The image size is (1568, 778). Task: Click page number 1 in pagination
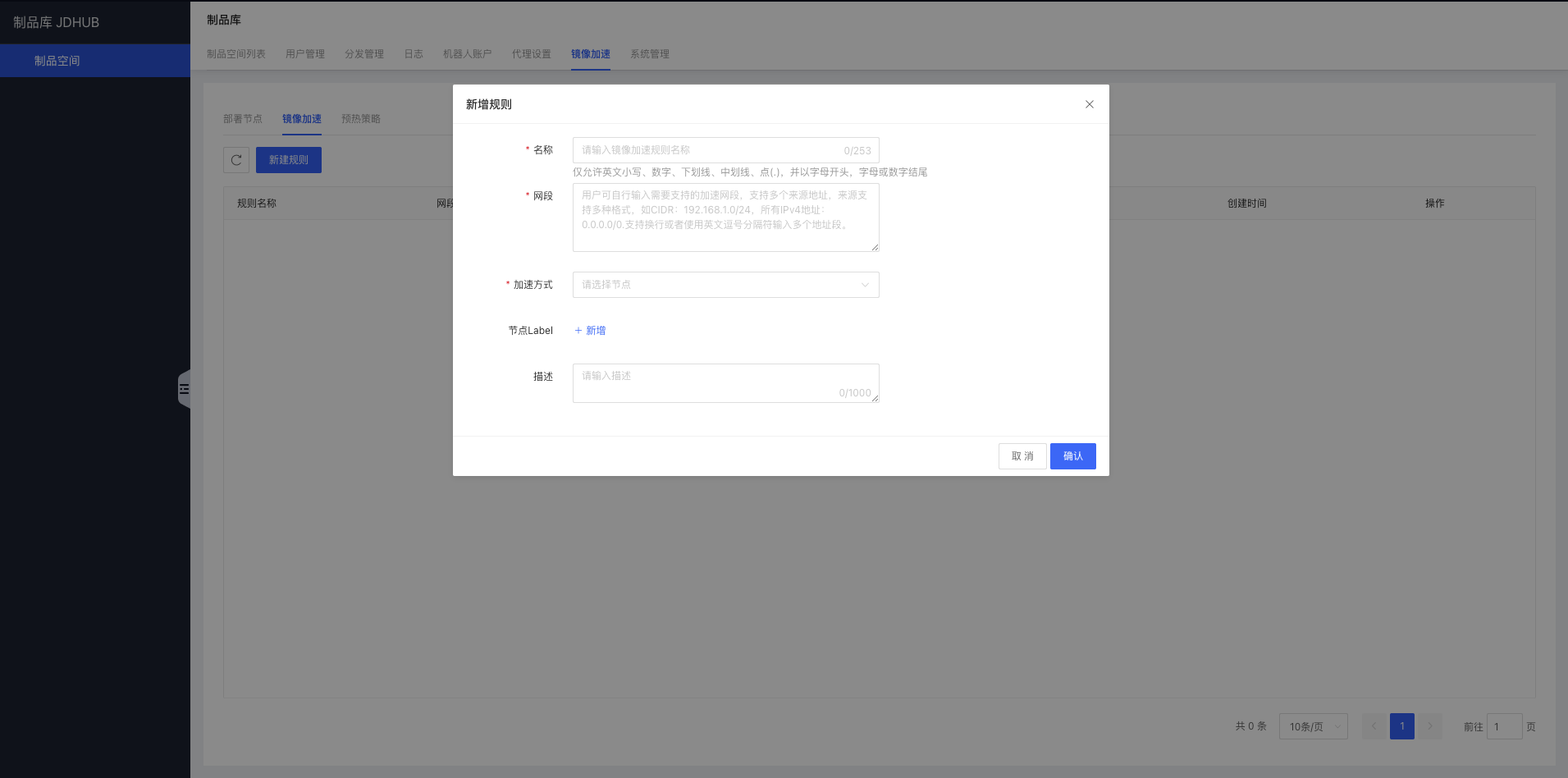click(1402, 726)
